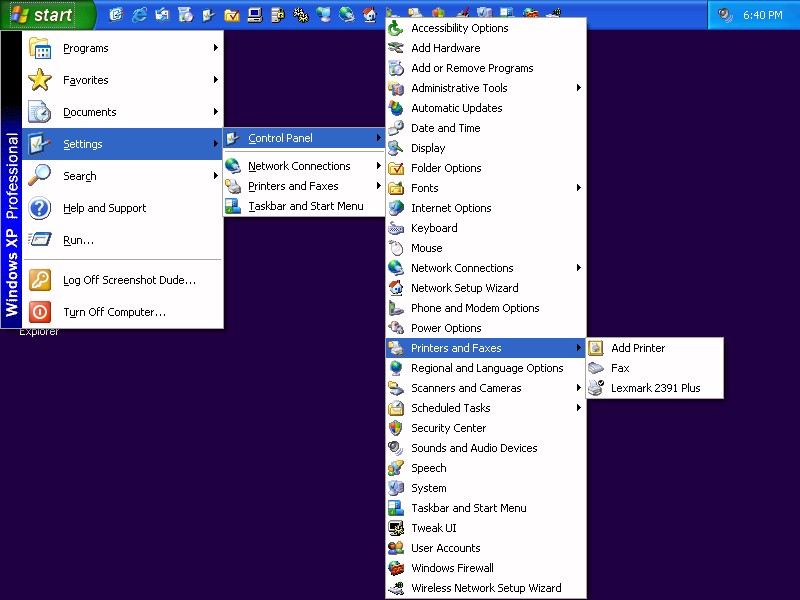Click the User Accounts icon
The height and width of the screenshot is (600, 800).
[396, 548]
